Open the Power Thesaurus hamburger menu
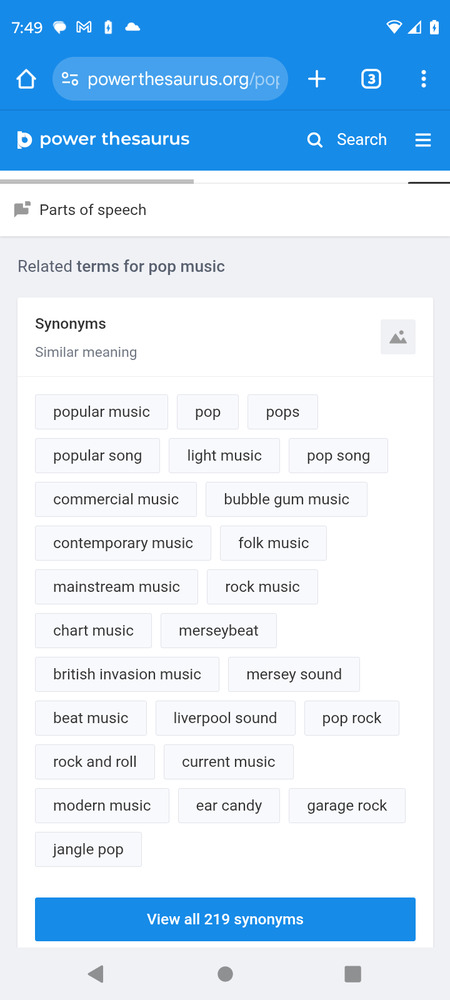 pos(423,140)
